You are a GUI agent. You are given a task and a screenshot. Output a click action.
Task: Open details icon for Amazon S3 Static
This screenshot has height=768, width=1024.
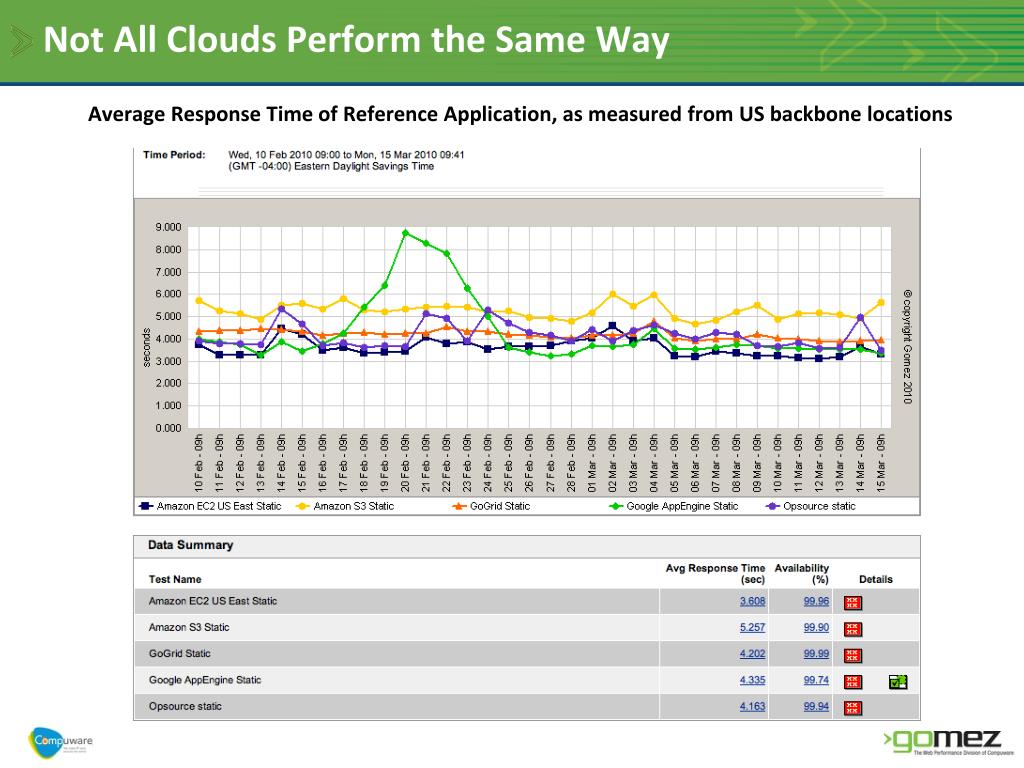pos(852,629)
